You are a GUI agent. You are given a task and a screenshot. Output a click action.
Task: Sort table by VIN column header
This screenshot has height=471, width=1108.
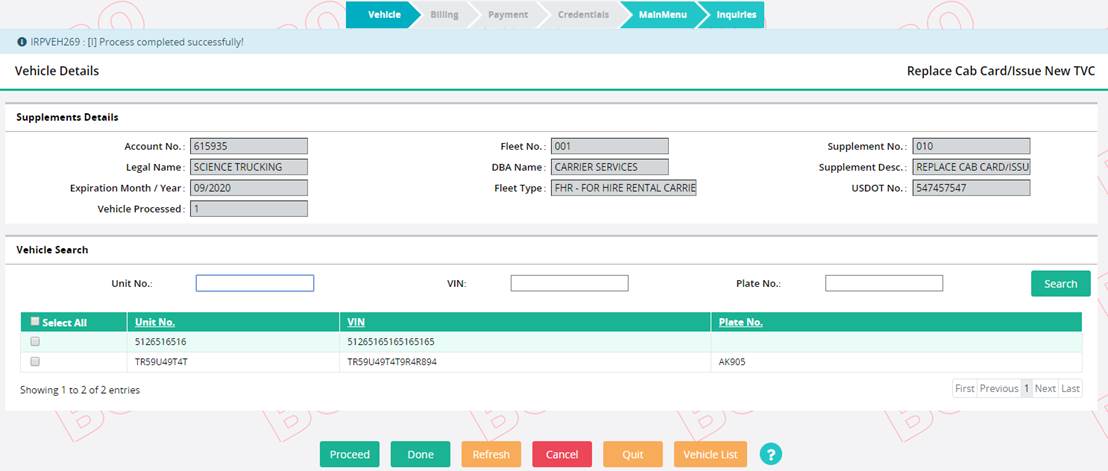pyautogui.click(x=356, y=322)
